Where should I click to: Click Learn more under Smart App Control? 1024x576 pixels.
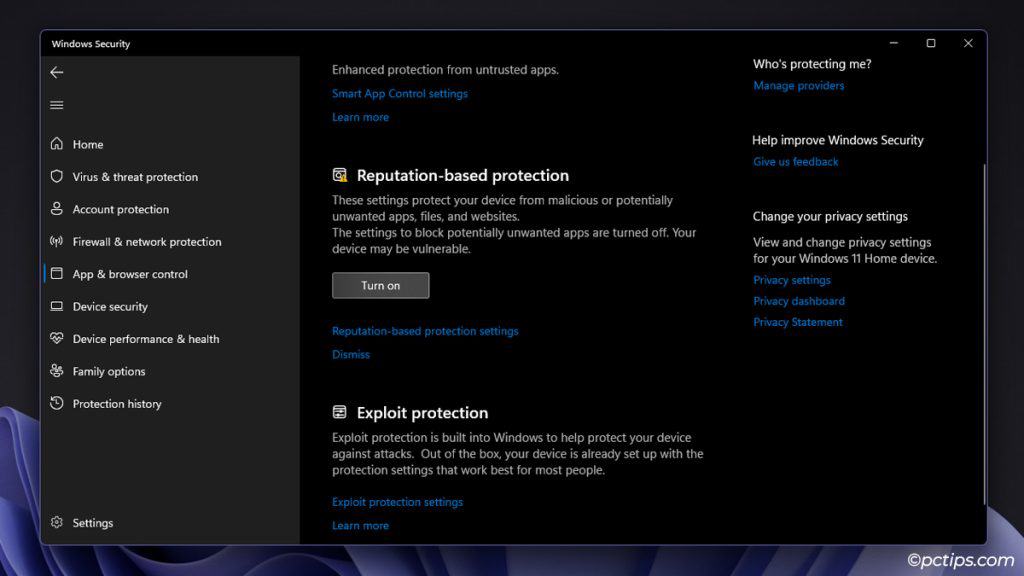point(360,117)
